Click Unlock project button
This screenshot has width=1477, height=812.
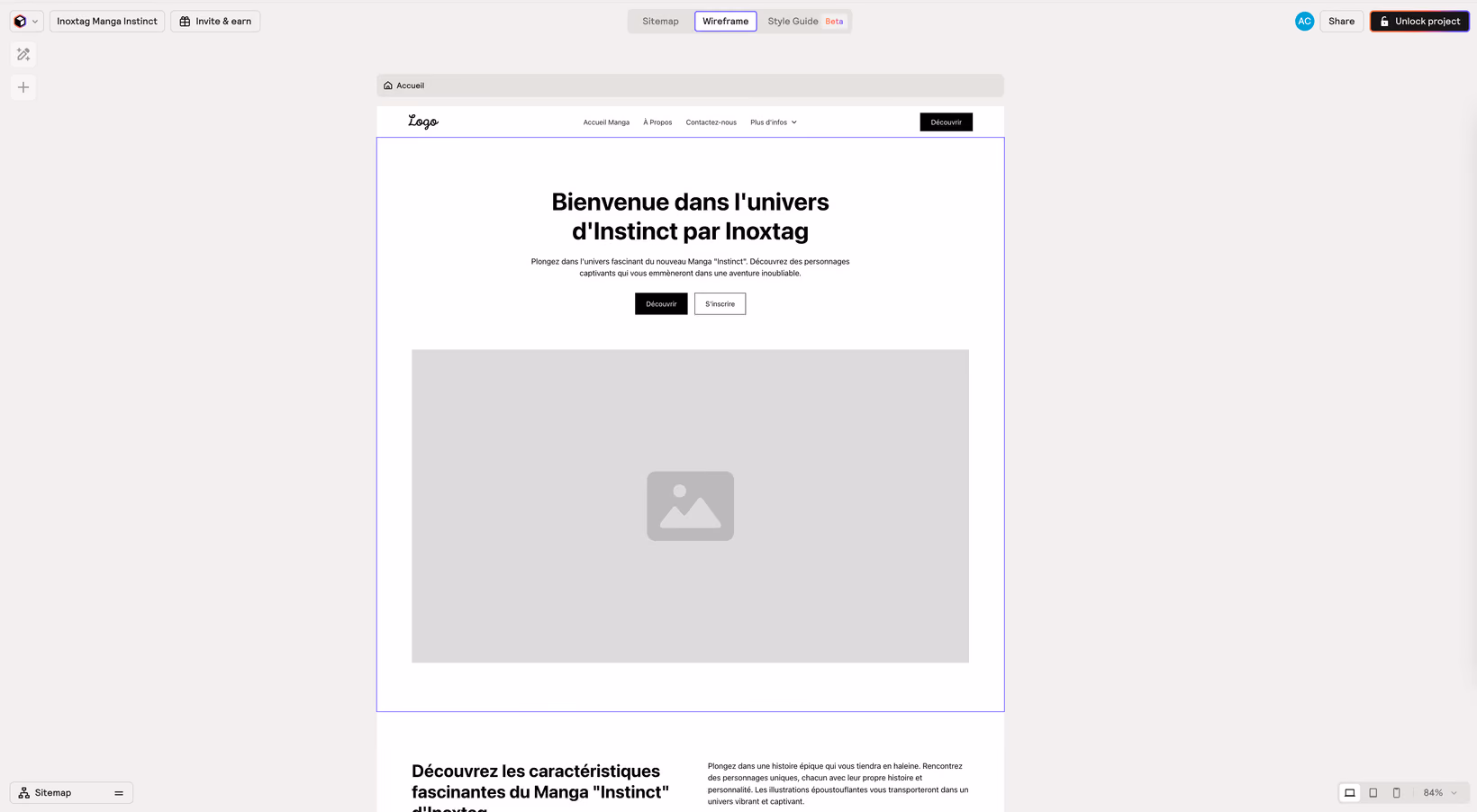[x=1419, y=22]
